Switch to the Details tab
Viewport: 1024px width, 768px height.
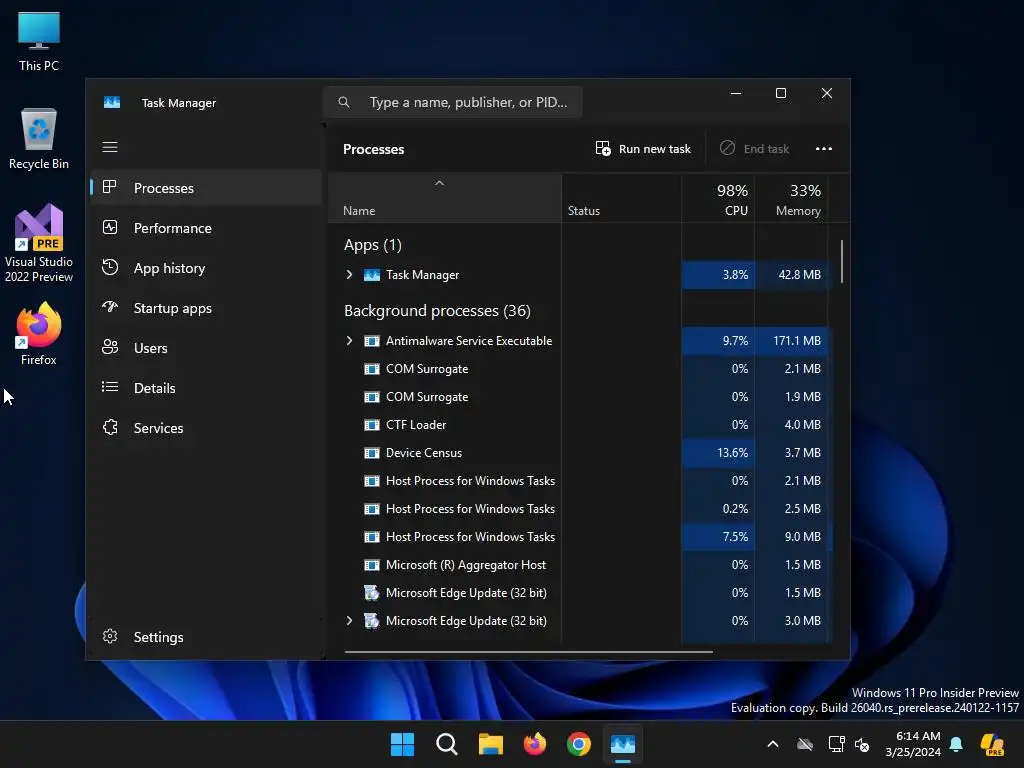206,388
